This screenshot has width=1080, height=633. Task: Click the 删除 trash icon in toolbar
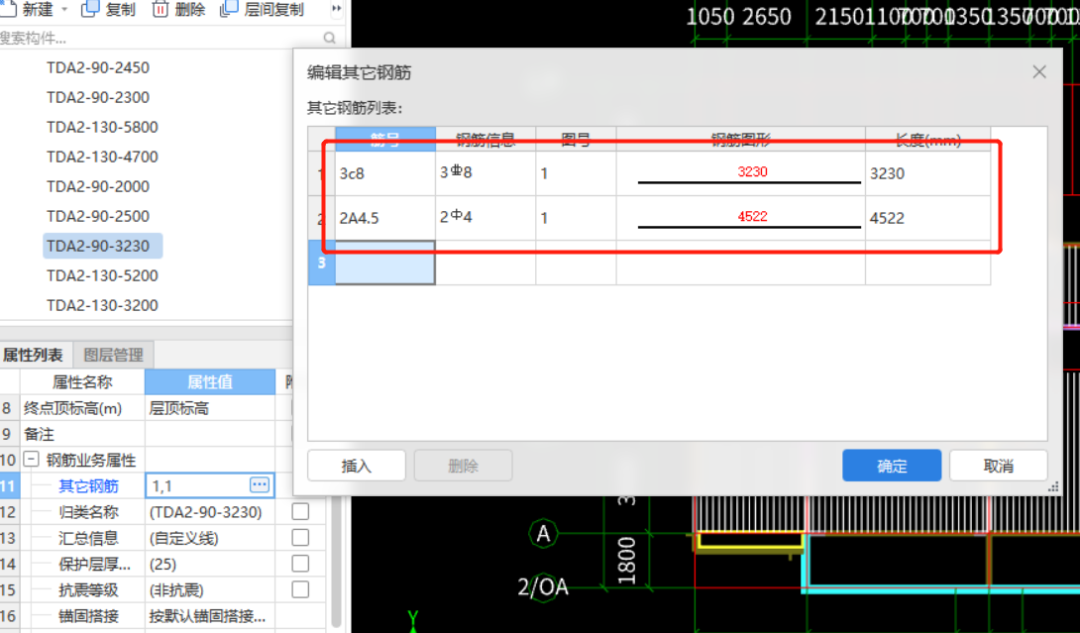[x=160, y=9]
